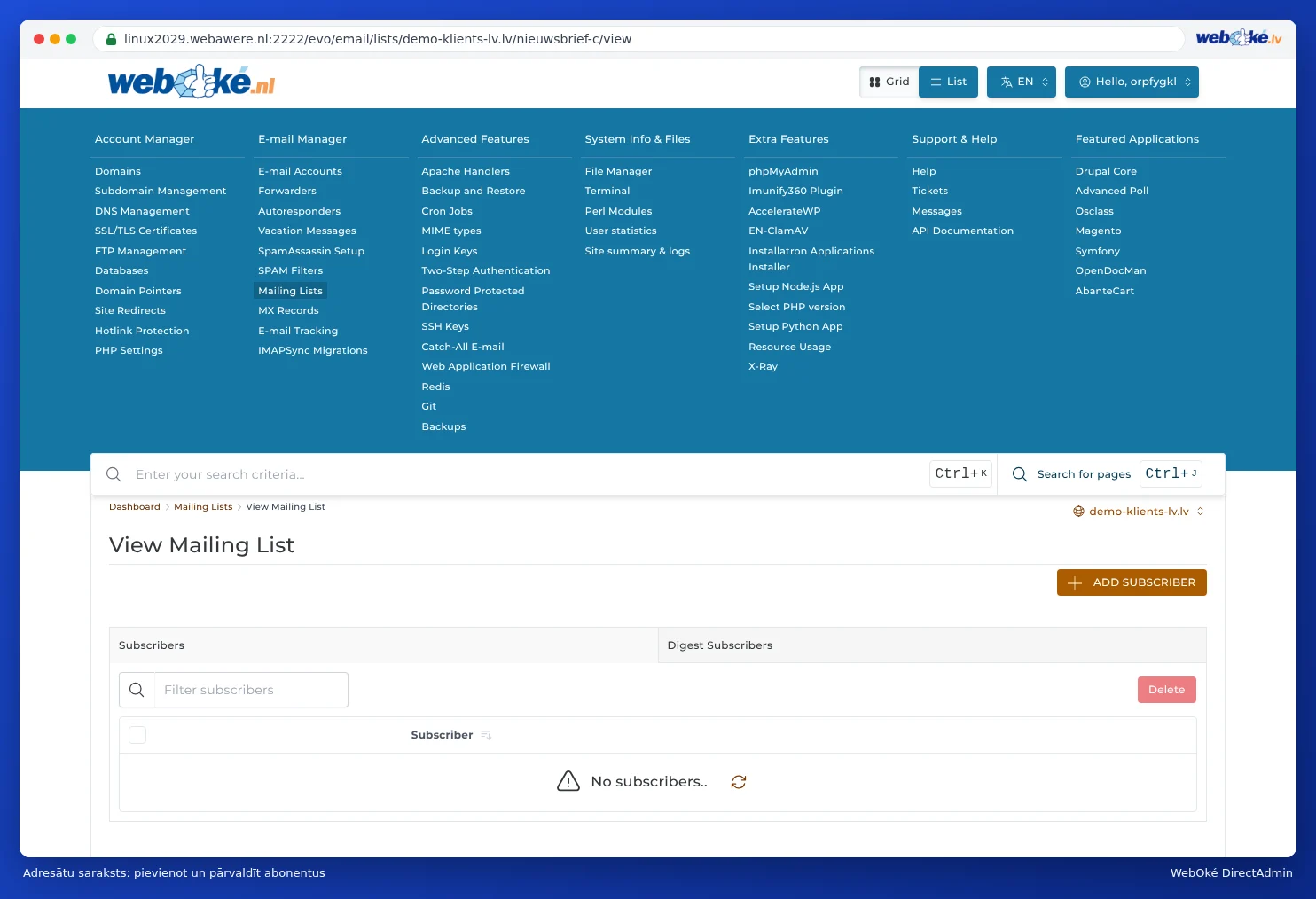
Task: Open SSL/TLS Certificates link
Action: pos(145,231)
